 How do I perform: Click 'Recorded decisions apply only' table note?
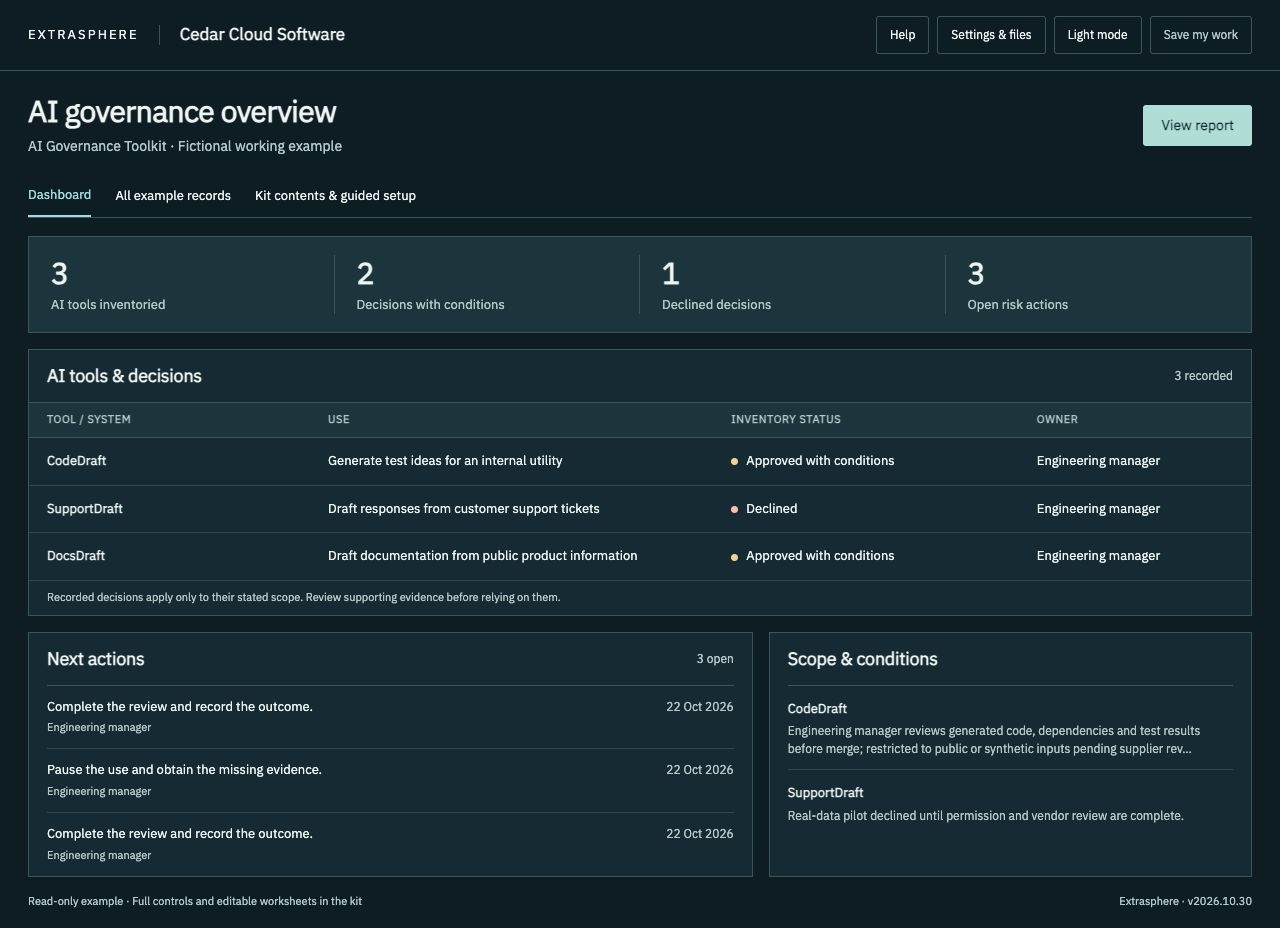pyautogui.click(x=303, y=597)
